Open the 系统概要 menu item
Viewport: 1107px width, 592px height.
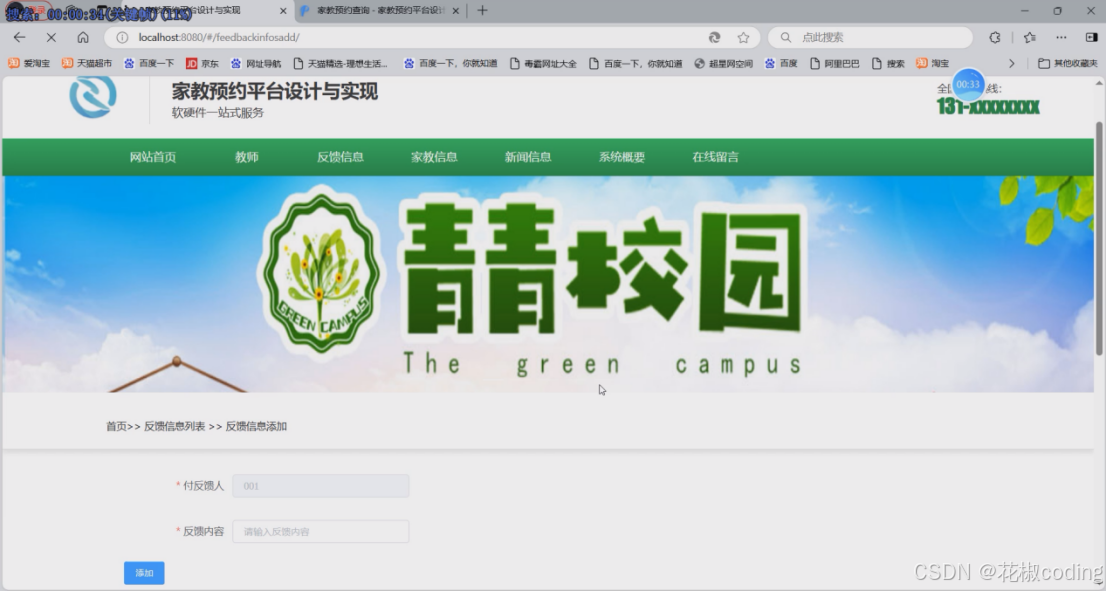pos(620,157)
